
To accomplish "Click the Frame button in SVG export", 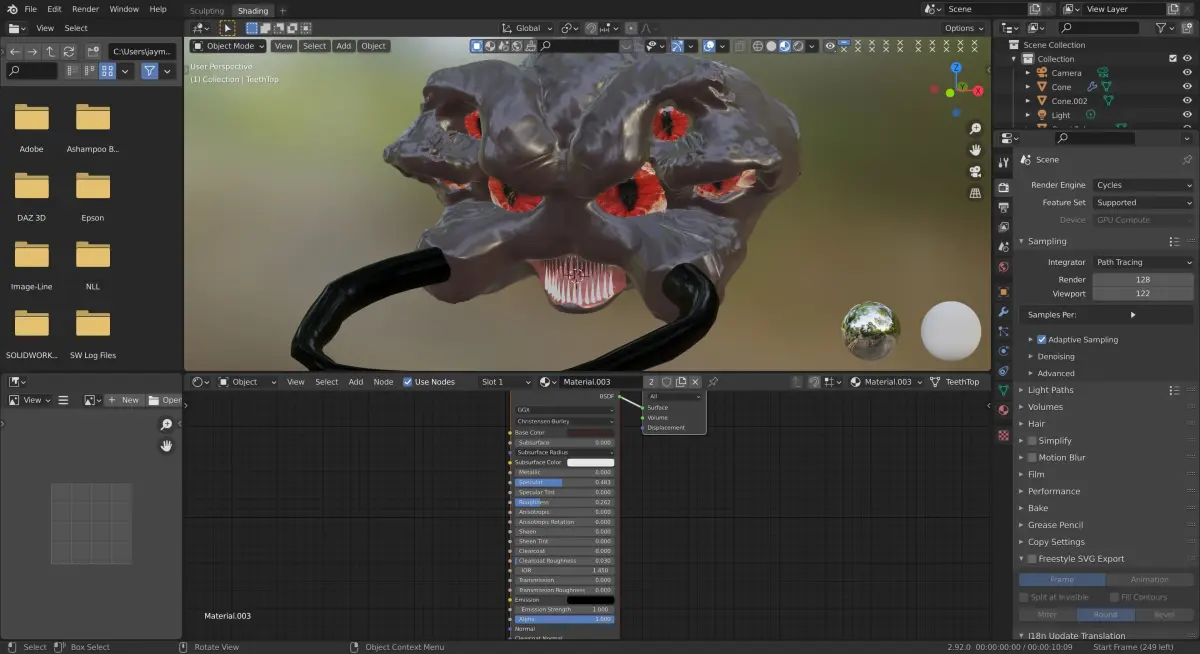I will [1062, 579].
